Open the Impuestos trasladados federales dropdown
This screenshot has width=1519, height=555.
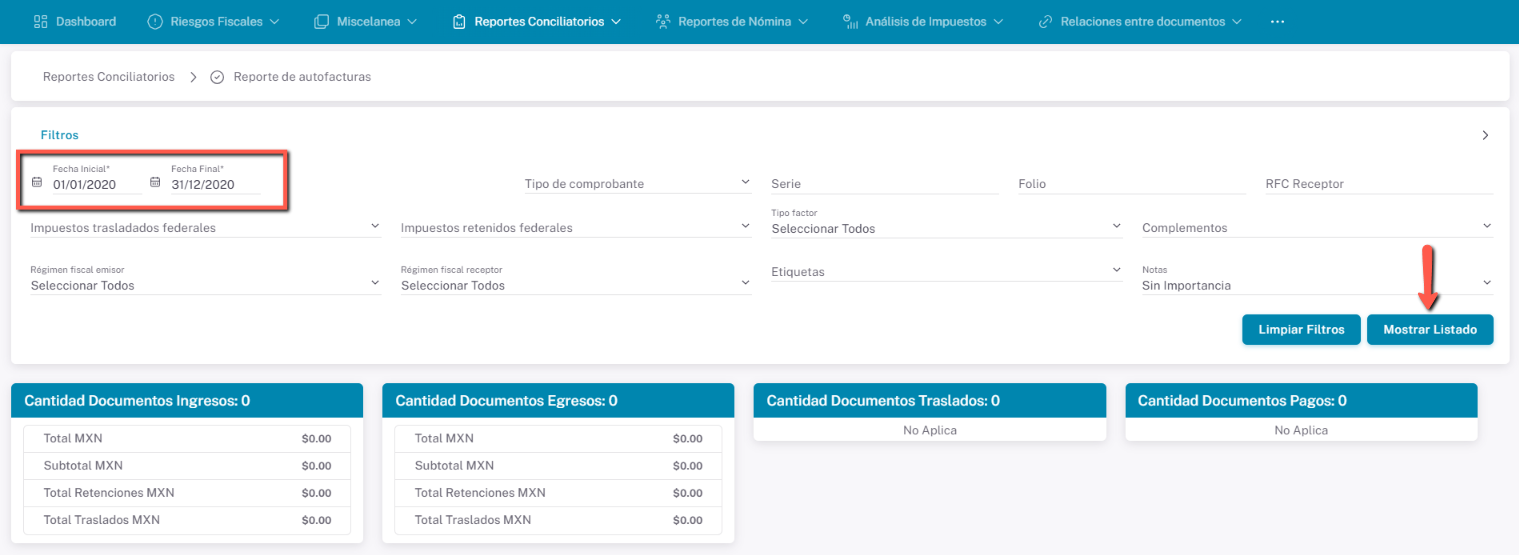[x=375, y=226]
